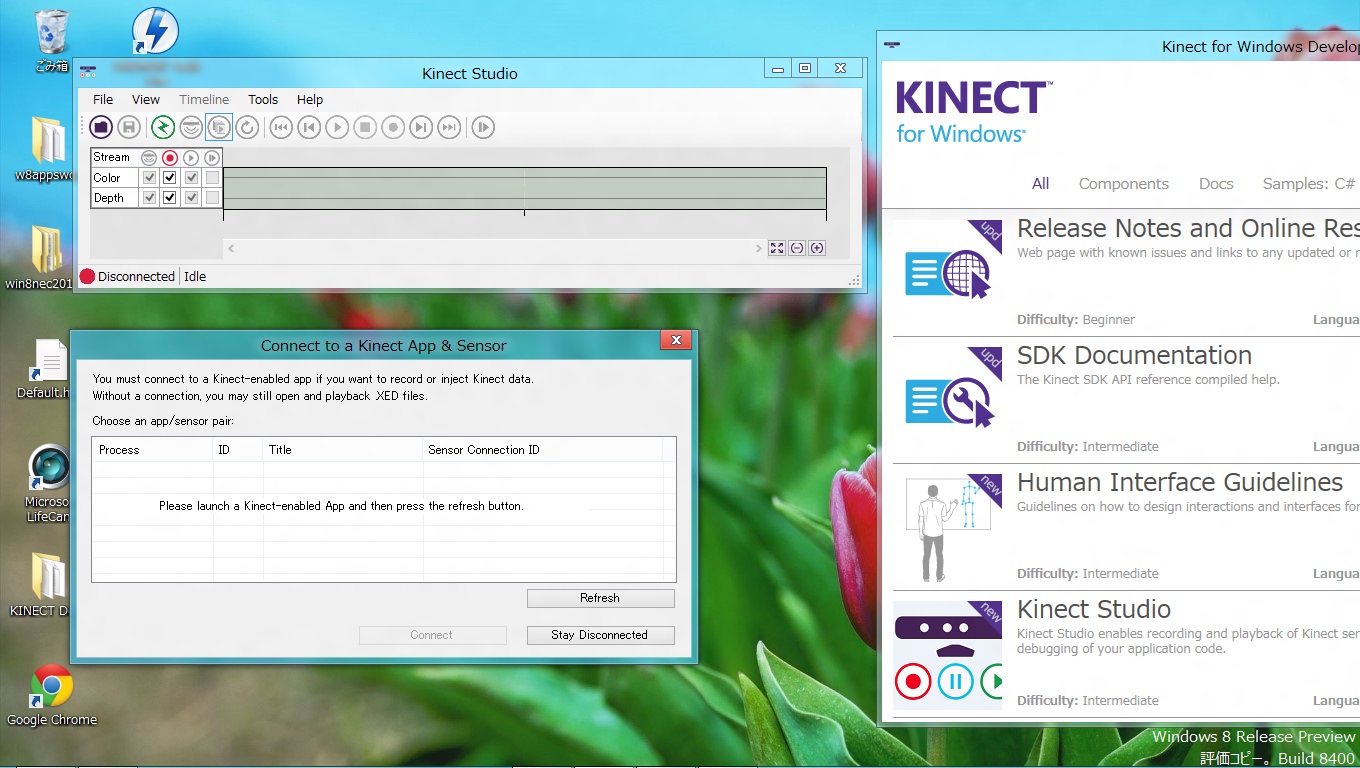The image size is (1360, 768).
Task: Open the Help menu
Action: tap(310, 100)
